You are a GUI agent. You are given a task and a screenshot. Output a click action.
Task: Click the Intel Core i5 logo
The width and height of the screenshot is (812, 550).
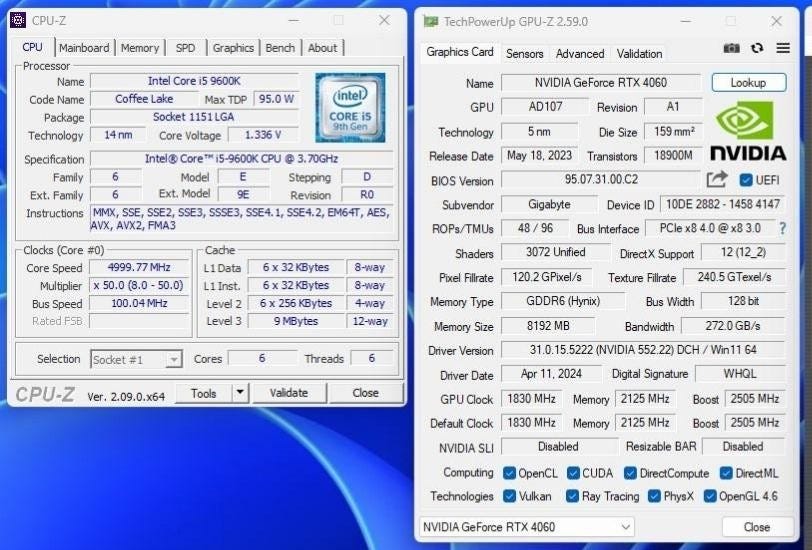(x=350, y=108)
